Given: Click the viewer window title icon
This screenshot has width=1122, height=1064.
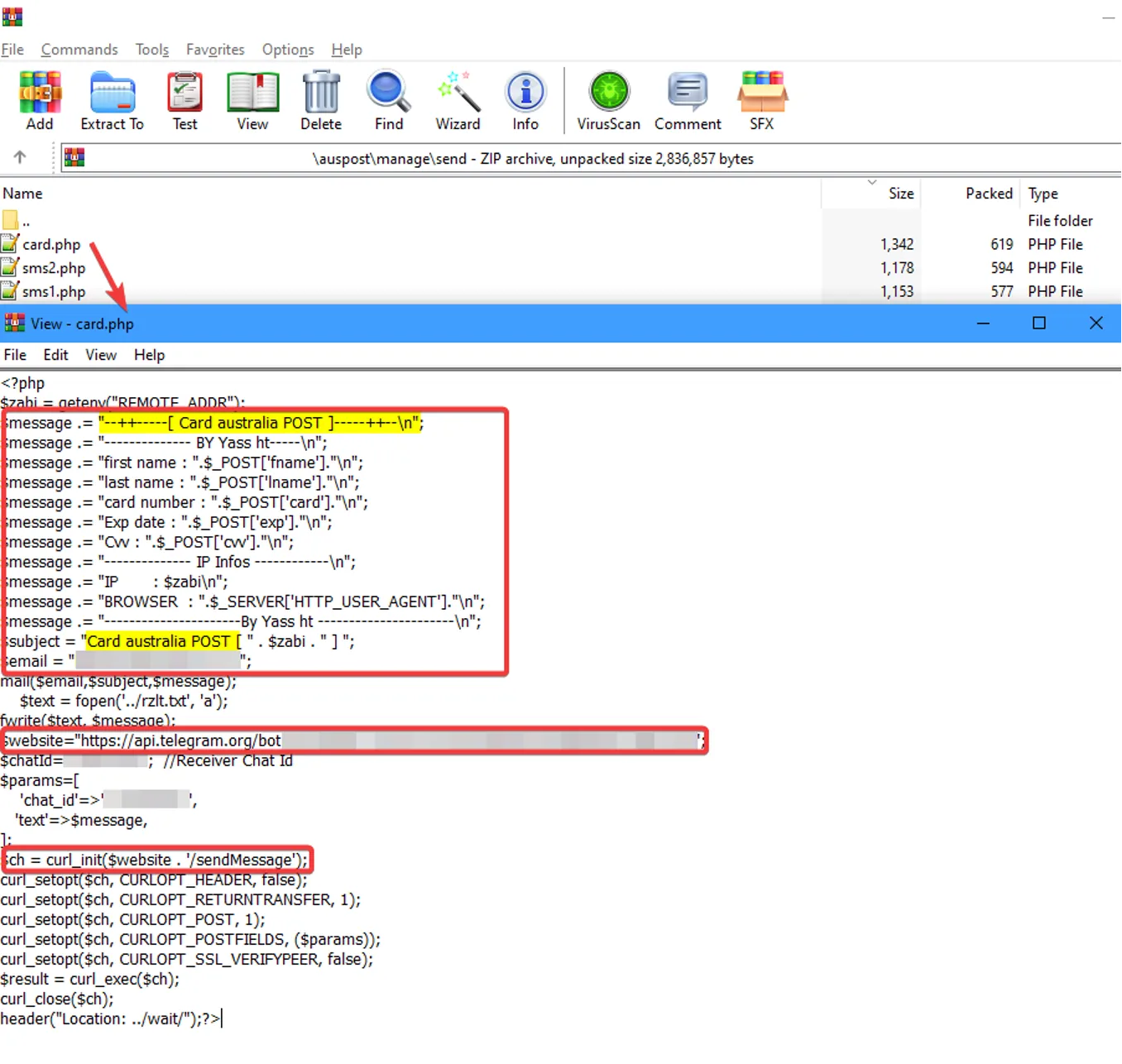Looking at the screenshot, I should (x=15, y=324).
